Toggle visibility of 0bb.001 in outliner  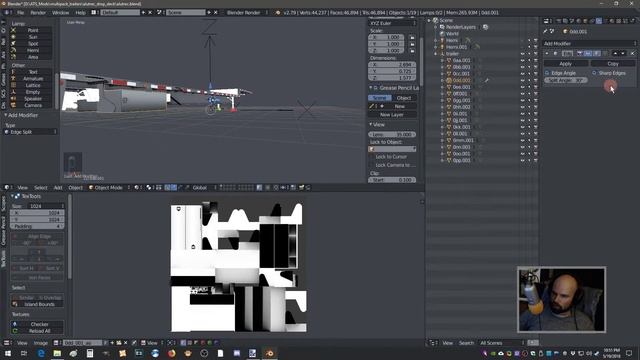pos(522,67)
